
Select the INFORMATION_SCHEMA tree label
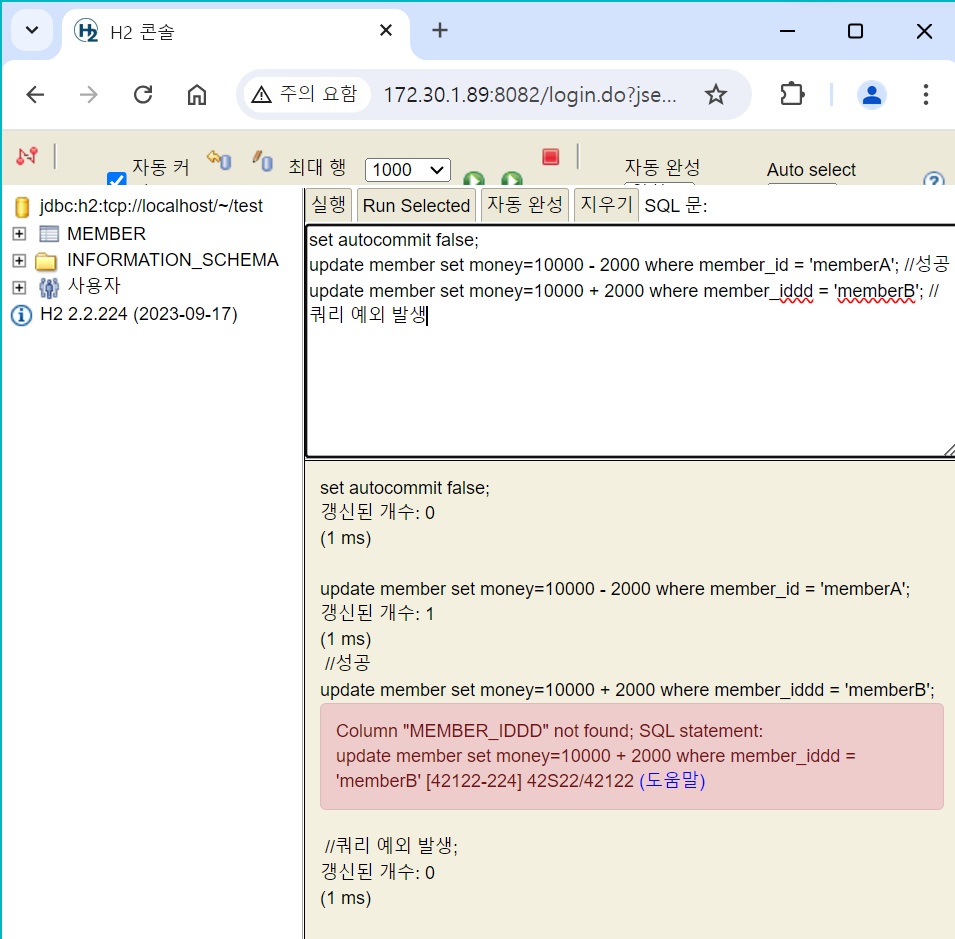172,260
